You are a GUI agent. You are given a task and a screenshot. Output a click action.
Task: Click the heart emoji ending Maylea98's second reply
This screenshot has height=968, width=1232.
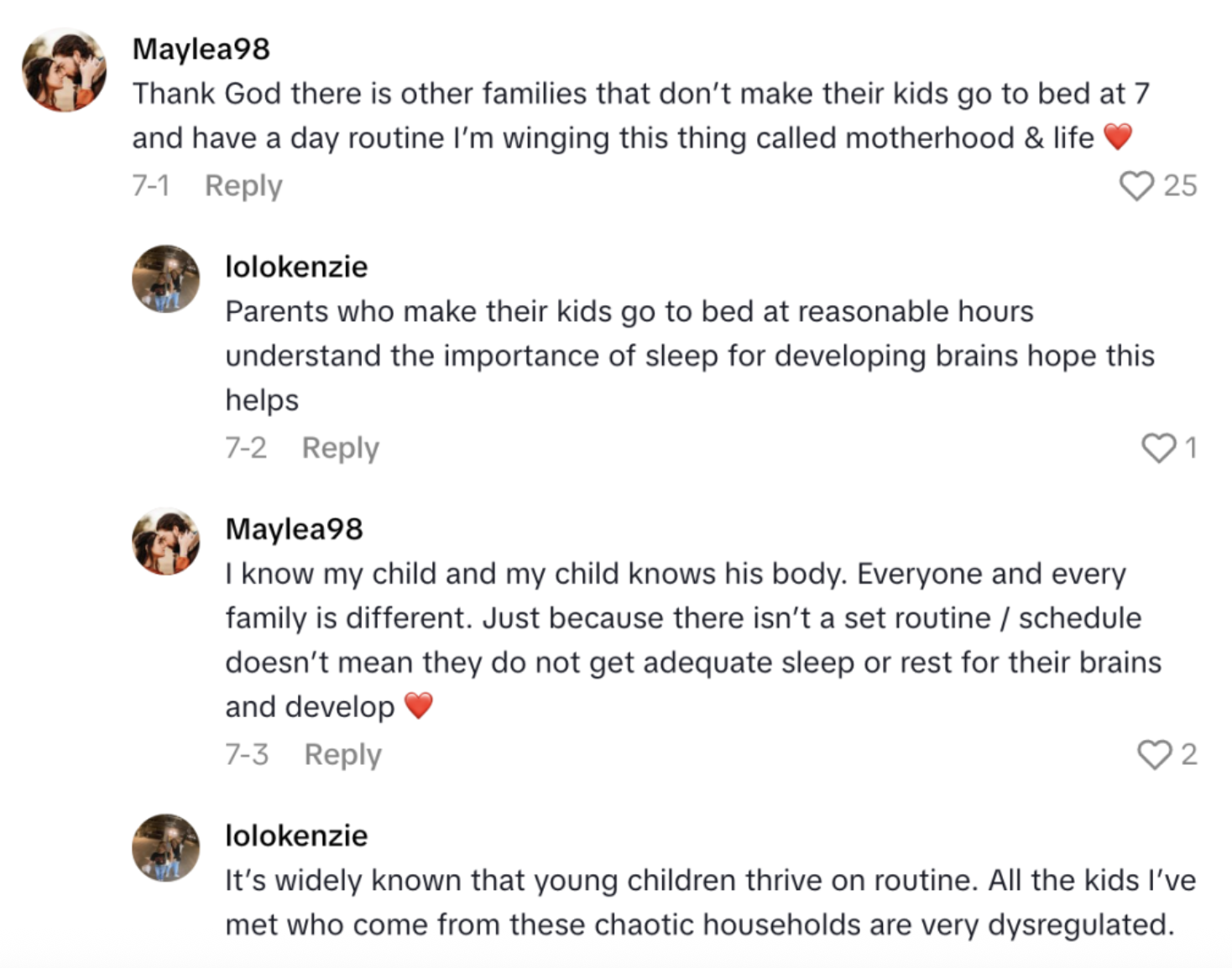coord(417,705)
